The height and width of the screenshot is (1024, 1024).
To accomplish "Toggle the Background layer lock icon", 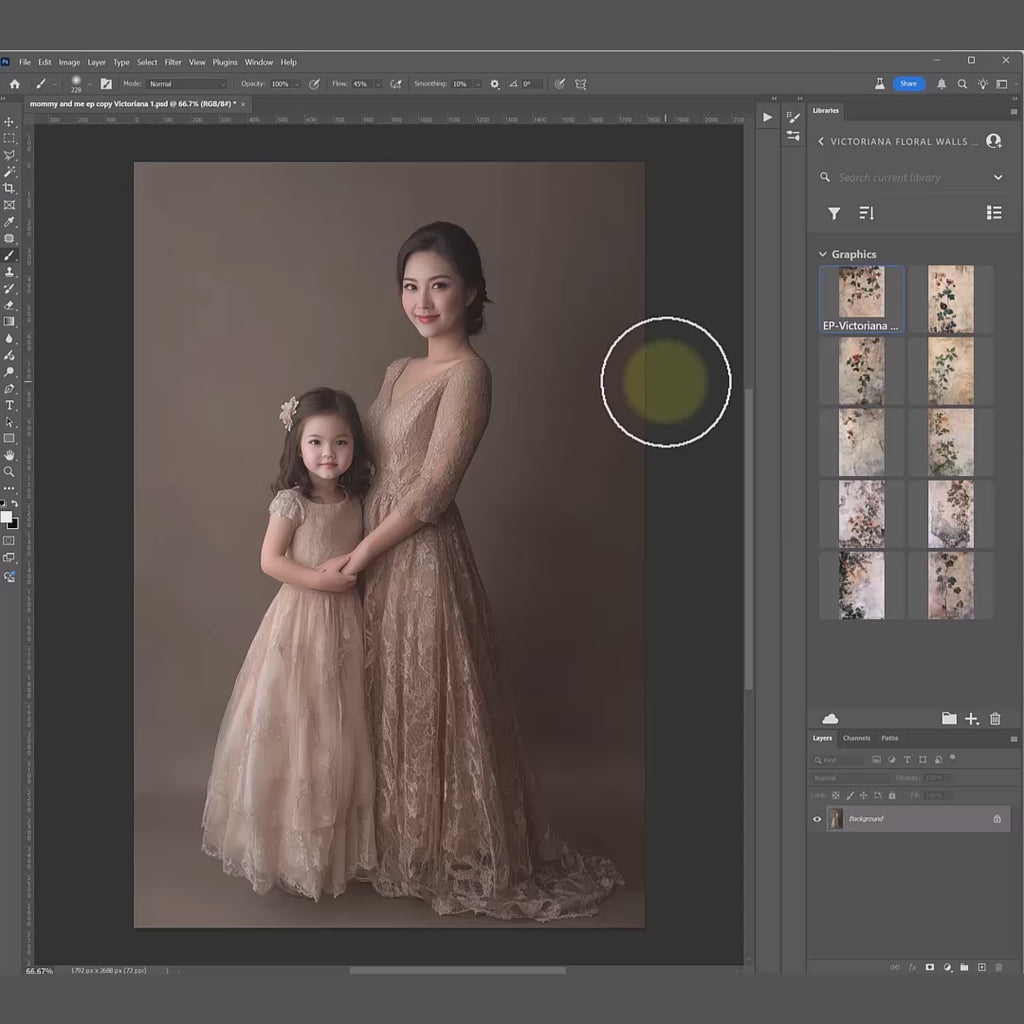I will (x=996, y=819).
